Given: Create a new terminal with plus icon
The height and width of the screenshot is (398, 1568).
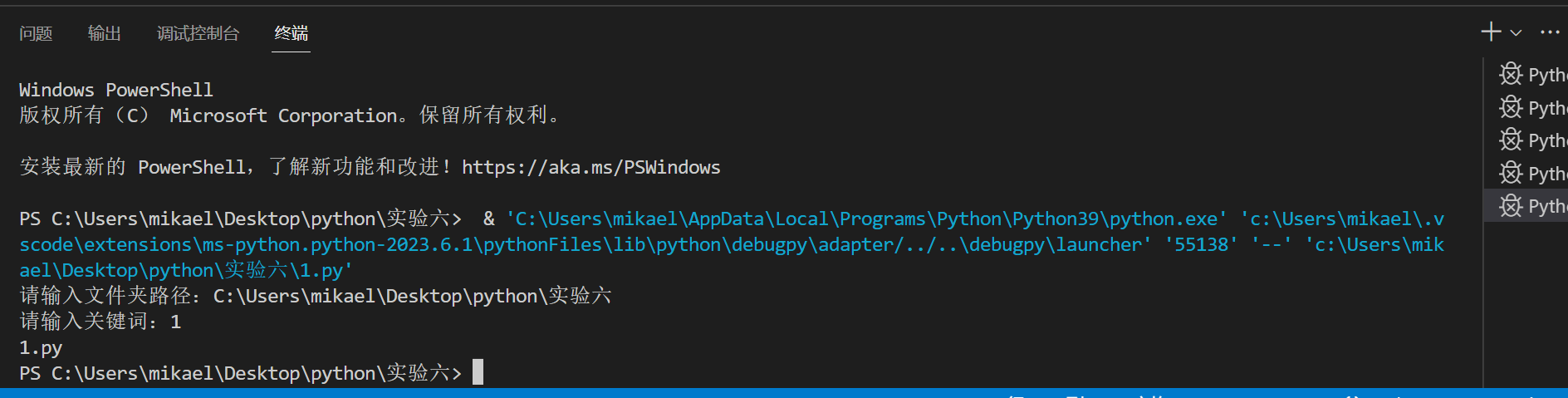Looking at the screenshot, I should (1491, 32).
